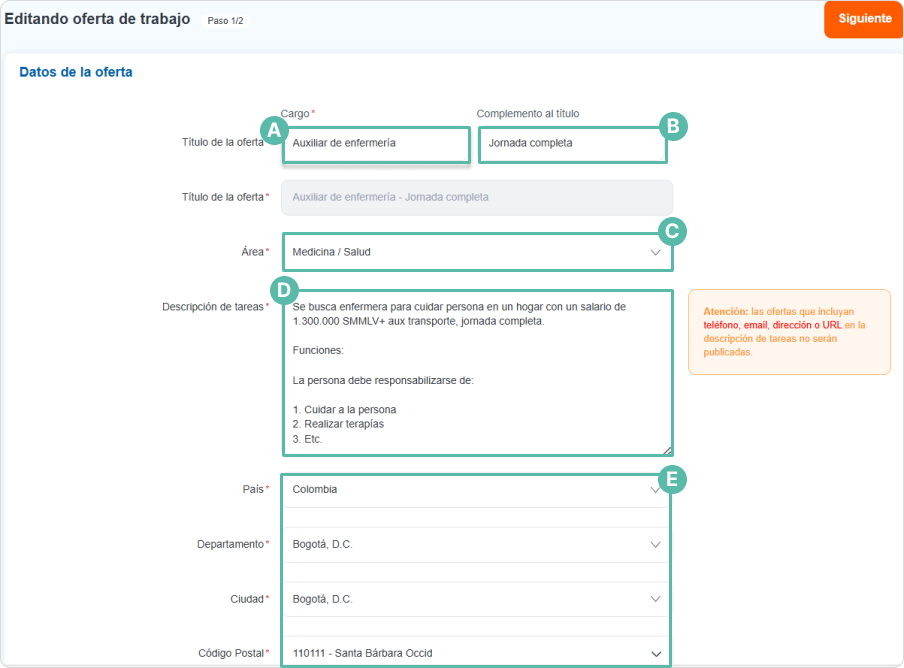Click the green marker labeled C
The image size is (904, 668).
pos(673,232)
